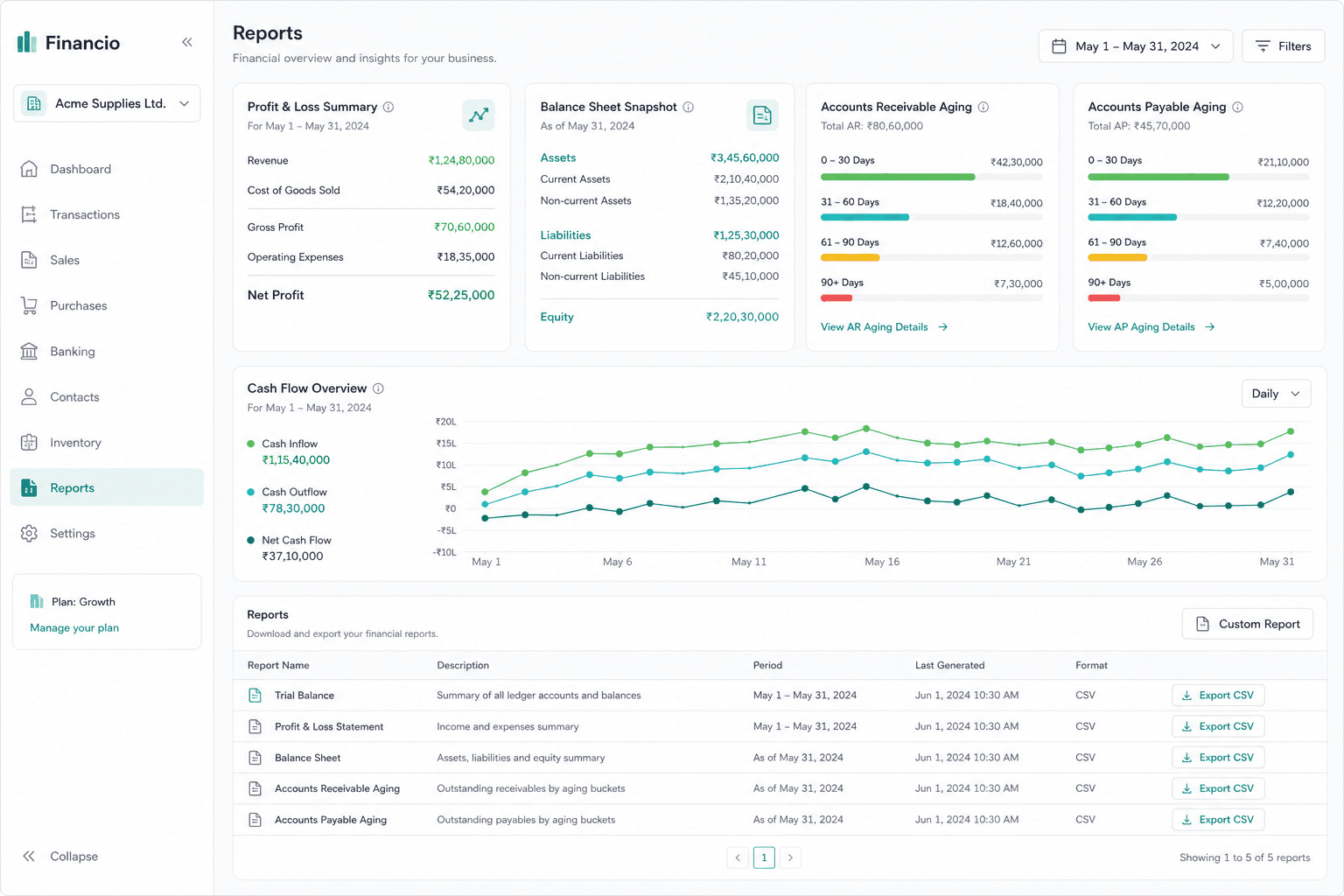The image size is (1344, 896).
Task: Click the Plan: Growth icon
Action: click(37, 601)
